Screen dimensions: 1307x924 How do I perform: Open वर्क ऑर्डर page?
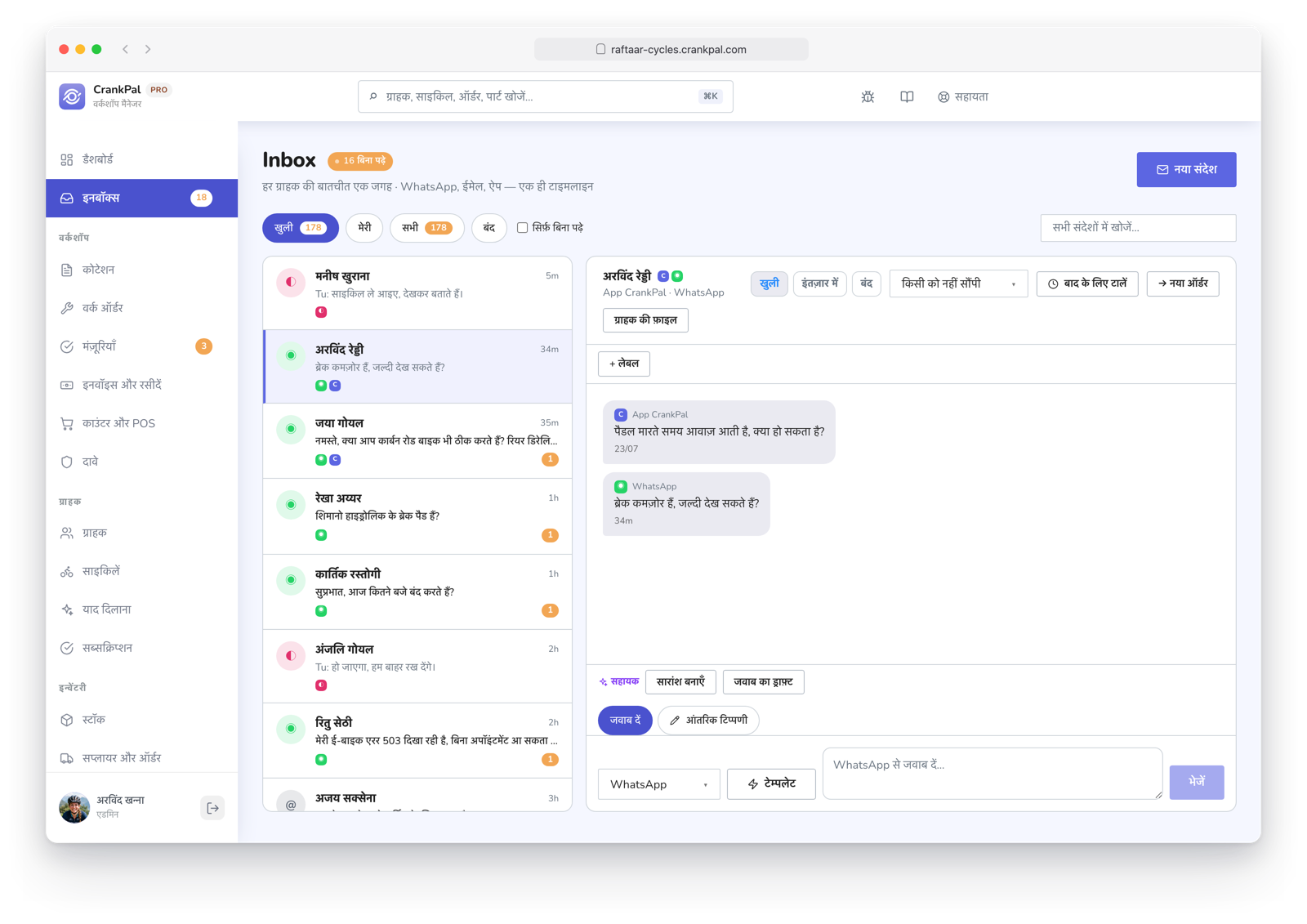141,308
